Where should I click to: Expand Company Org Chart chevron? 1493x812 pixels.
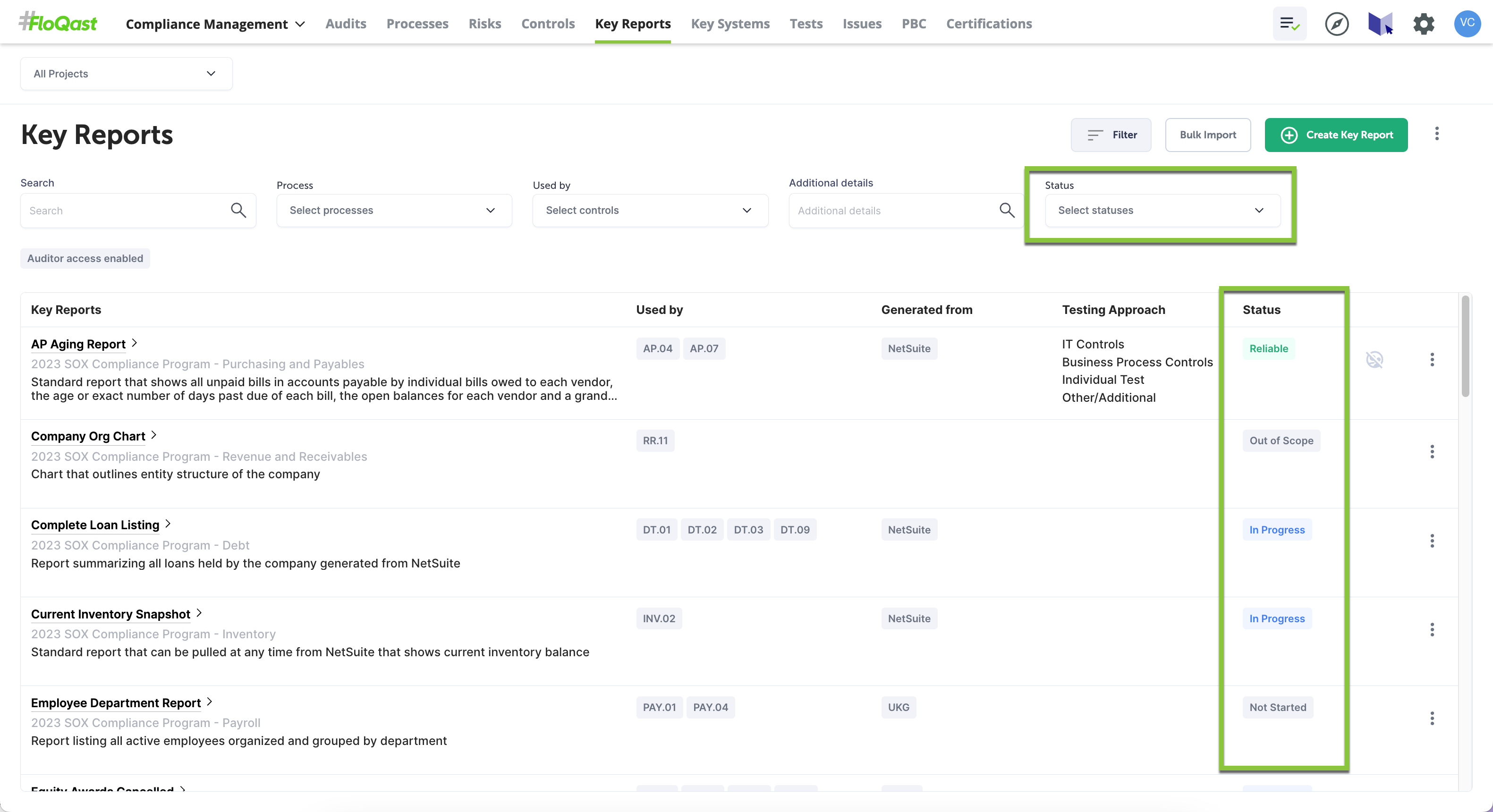pyautogui.click(x=153, y=435)
